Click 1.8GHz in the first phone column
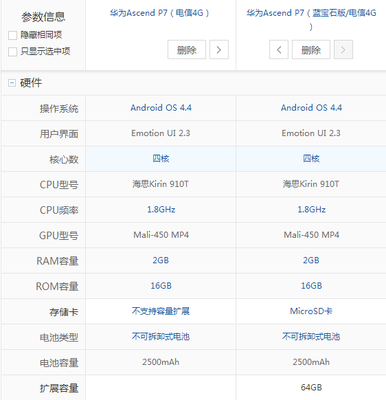Image resolution: width=386 pixels, height=400 pixels. pos(161,209)
